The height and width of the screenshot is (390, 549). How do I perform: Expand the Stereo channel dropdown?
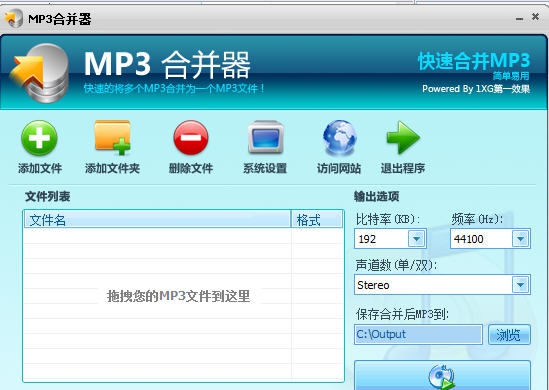click(x=521, y=285)
